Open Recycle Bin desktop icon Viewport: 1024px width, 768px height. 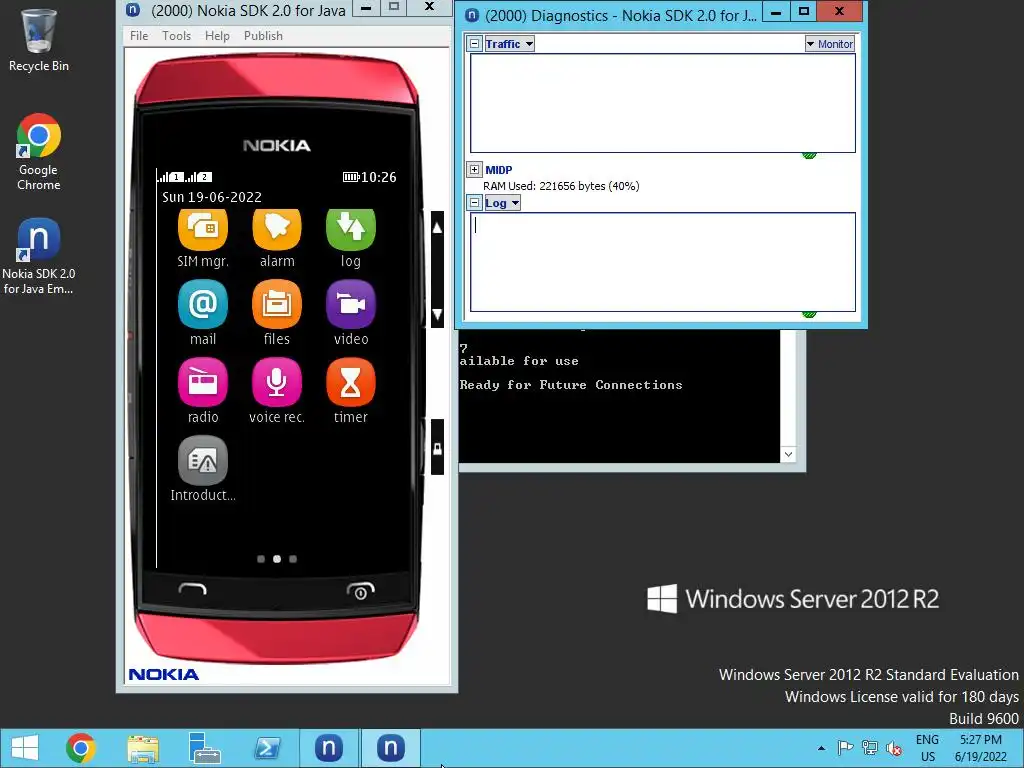pyautogui.click(x=39, y=40)
